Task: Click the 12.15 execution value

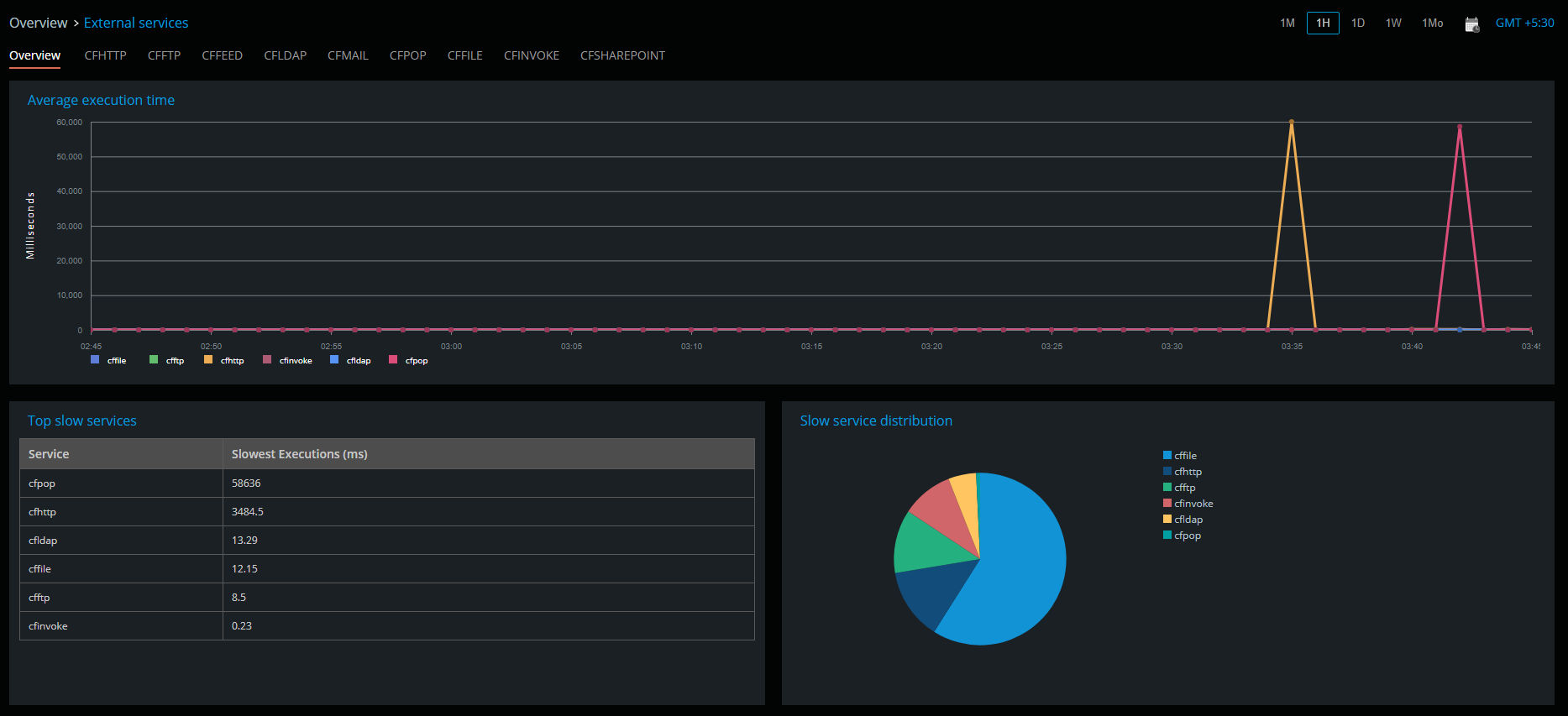Action: (244, 569)
